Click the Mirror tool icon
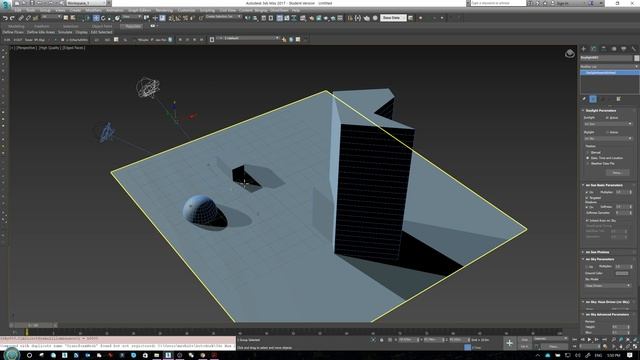Viewport: 640px width, 360px height. (x=247, y=18)
